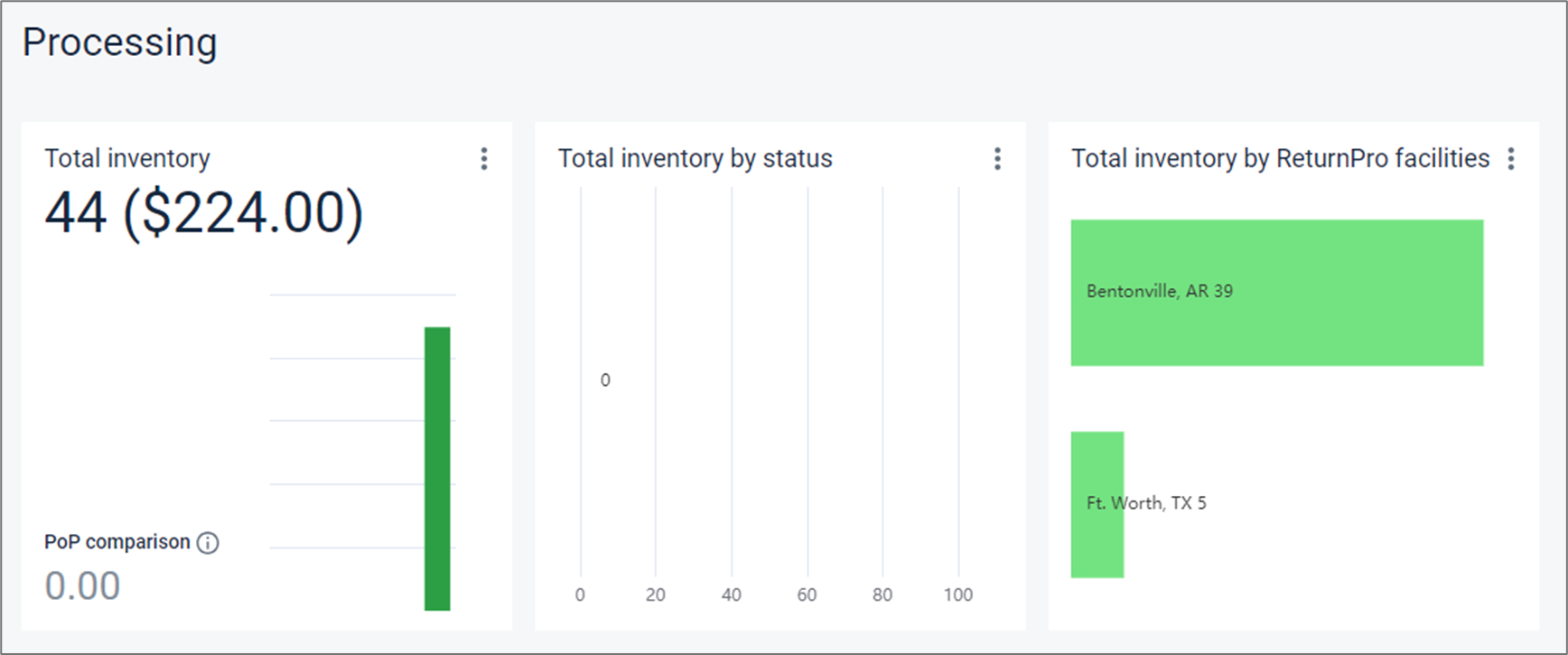Open the Total inventory card options menu
This screenshot has height=655, width=1568.
tap(484, 159)
